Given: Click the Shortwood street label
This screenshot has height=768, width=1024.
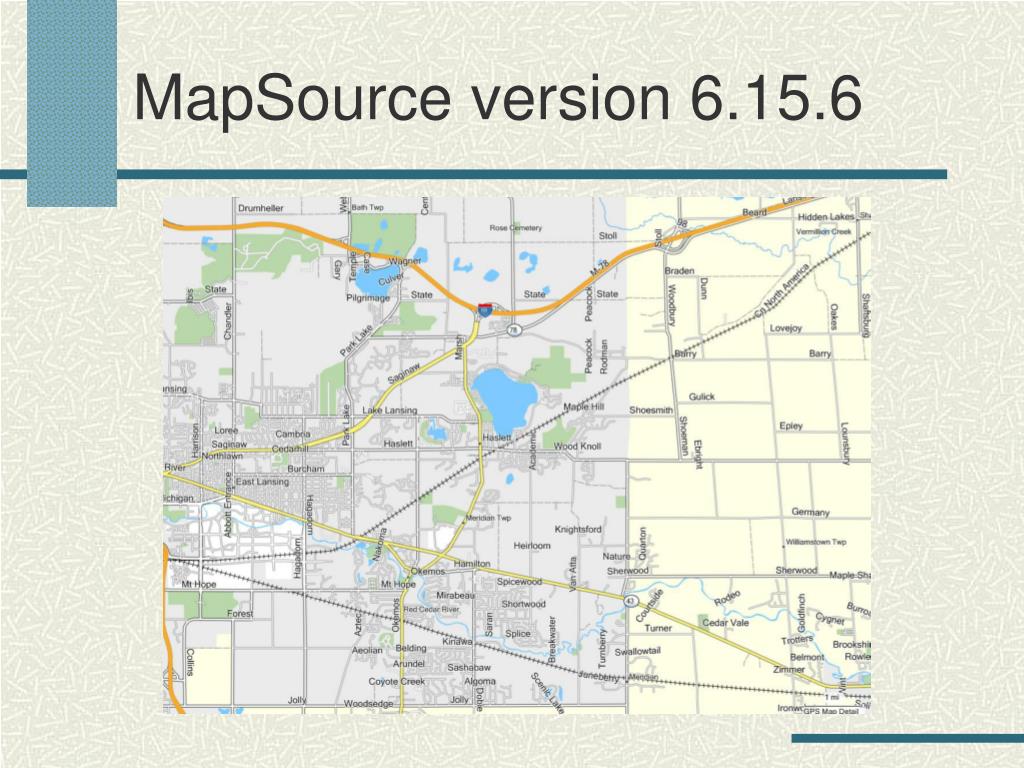Looking at the screenshot, I should (x=523, y=604).
